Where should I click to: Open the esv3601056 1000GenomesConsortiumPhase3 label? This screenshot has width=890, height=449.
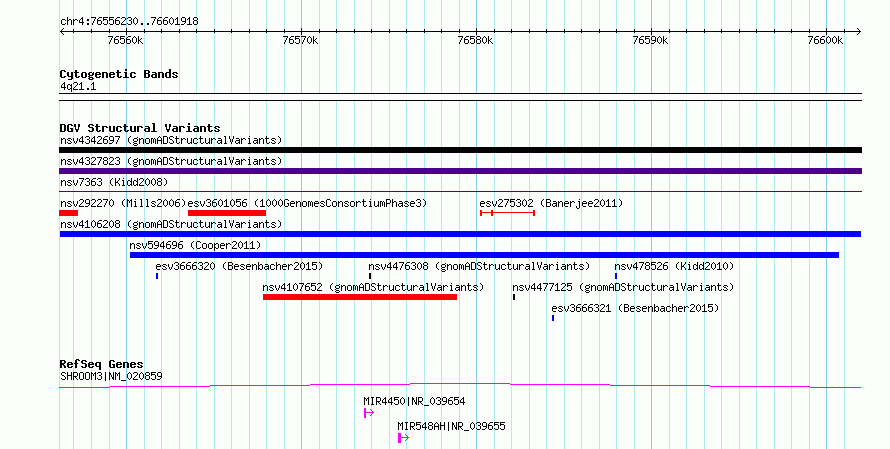click(308, 203)
